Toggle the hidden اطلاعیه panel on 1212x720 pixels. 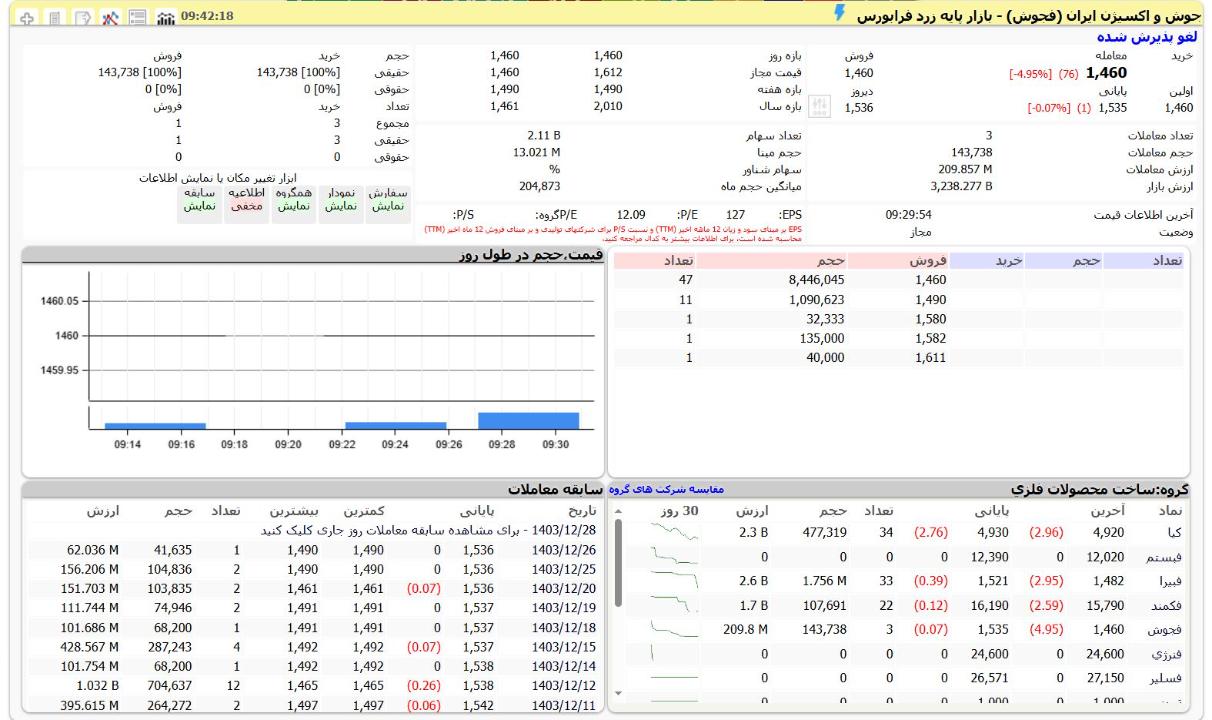[x=246, y=198]
